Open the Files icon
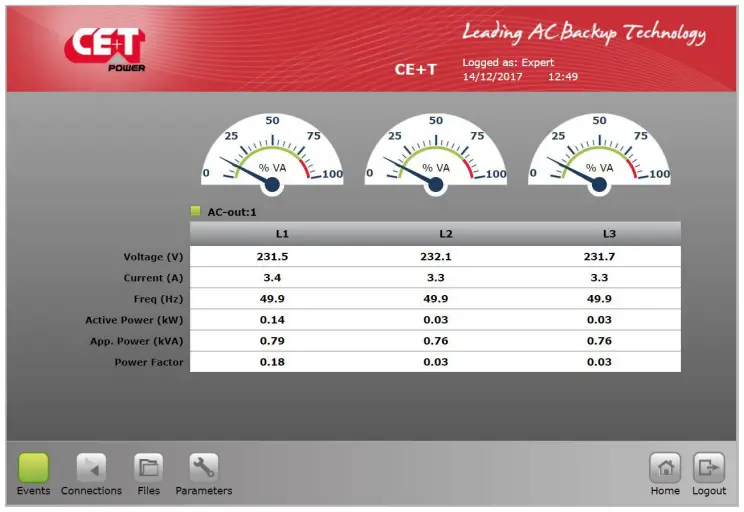This screenshot has width=744, height=512. [x=149, y=467]
